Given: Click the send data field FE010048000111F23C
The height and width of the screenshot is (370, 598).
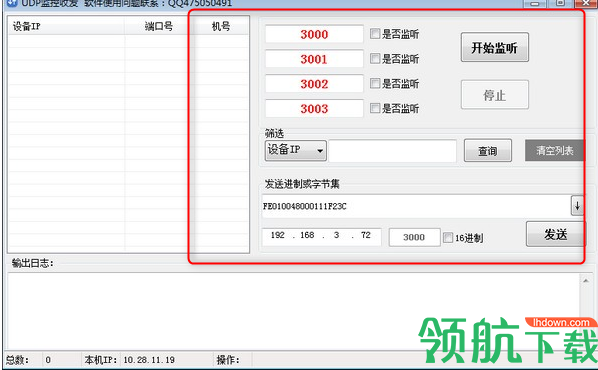Looking at the screenshot, I should 416,206.
